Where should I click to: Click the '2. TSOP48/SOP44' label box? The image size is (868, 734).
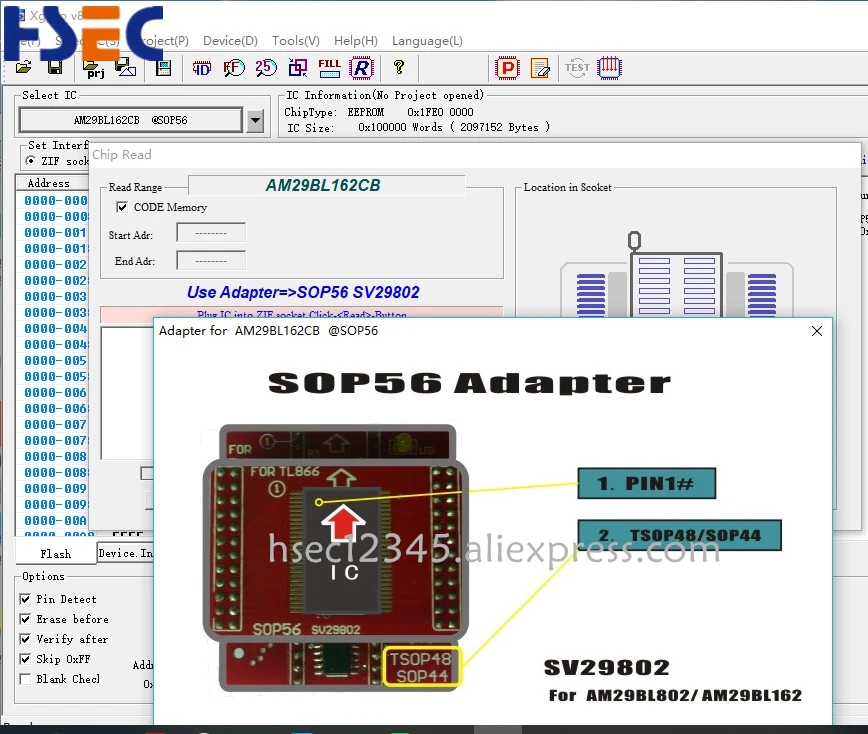coord(680,535)
